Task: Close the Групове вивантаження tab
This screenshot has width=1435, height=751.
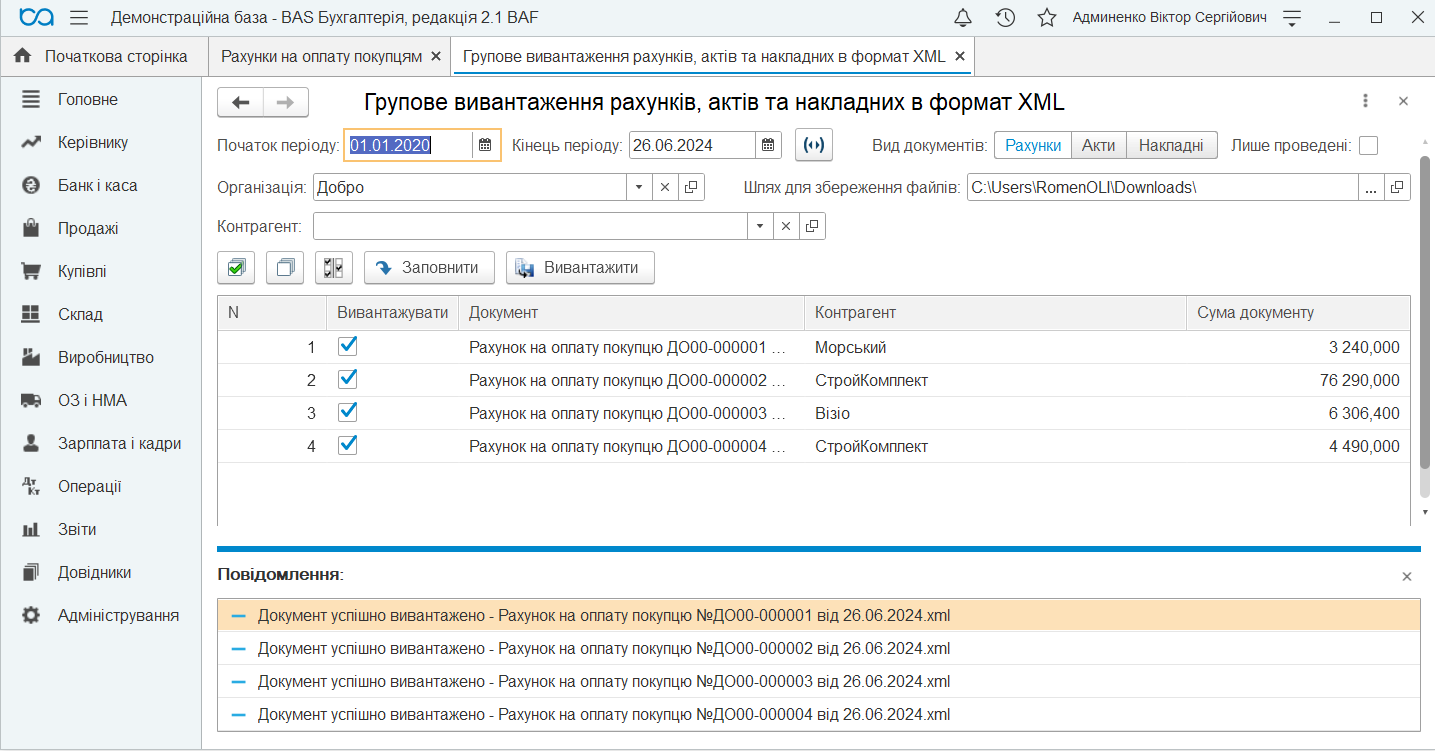Action: 960,57
